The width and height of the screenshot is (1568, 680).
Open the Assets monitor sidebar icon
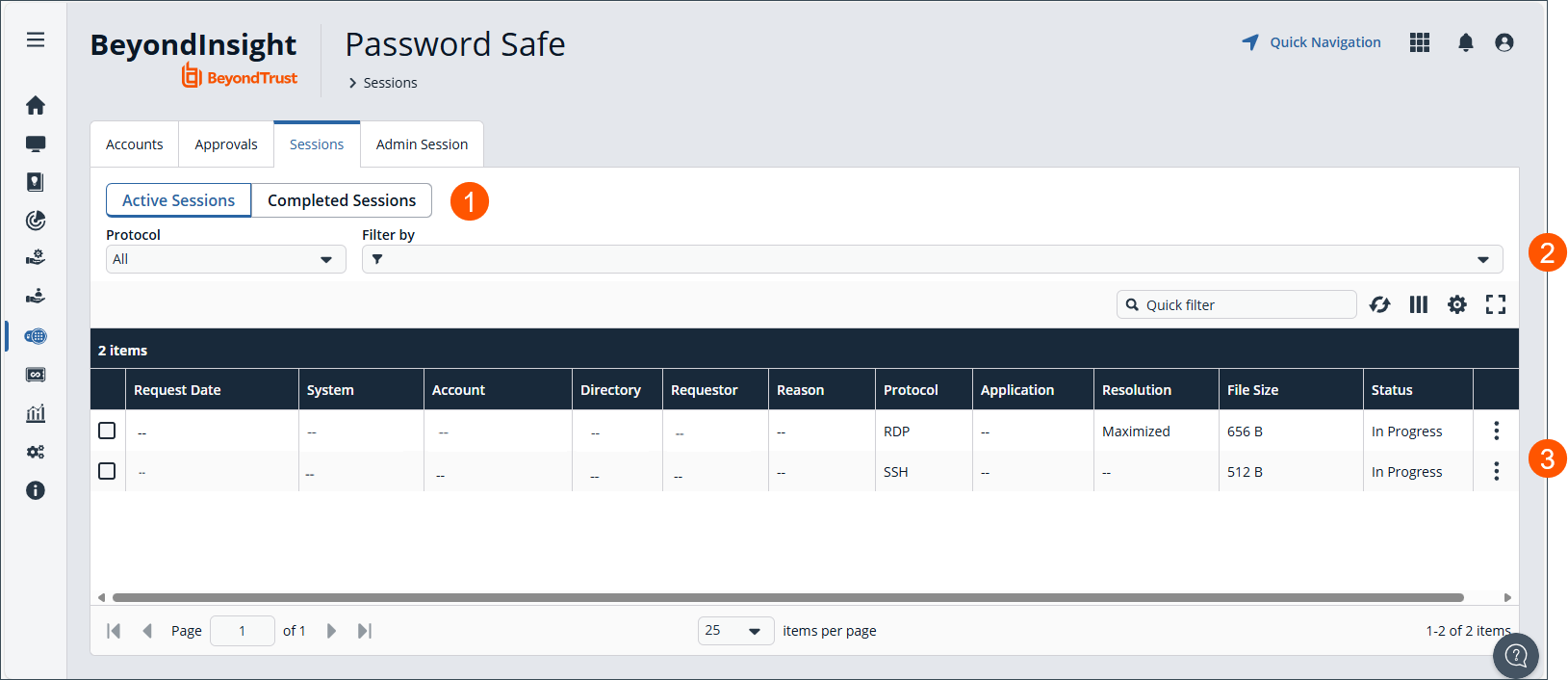(36, 144)
